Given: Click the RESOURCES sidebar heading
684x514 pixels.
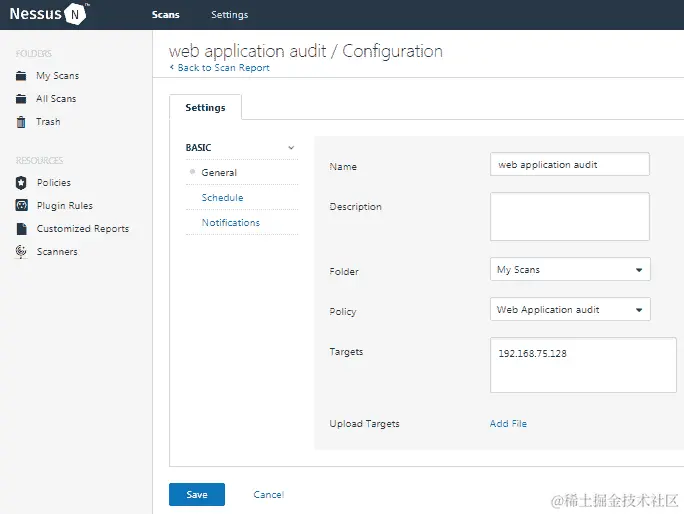Looking at the screenshot, I should pyautogui.click(x=39, y=160).
